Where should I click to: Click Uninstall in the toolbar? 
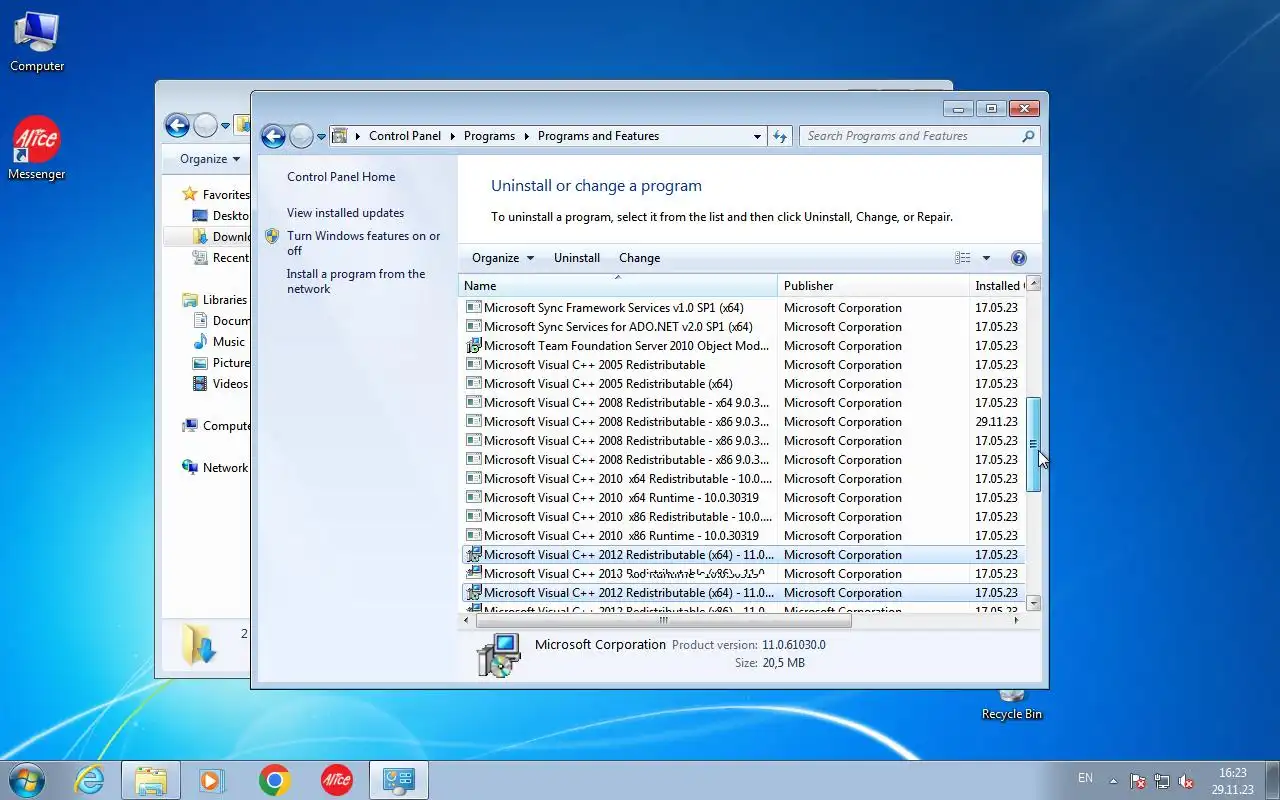(x=577, y=258)
